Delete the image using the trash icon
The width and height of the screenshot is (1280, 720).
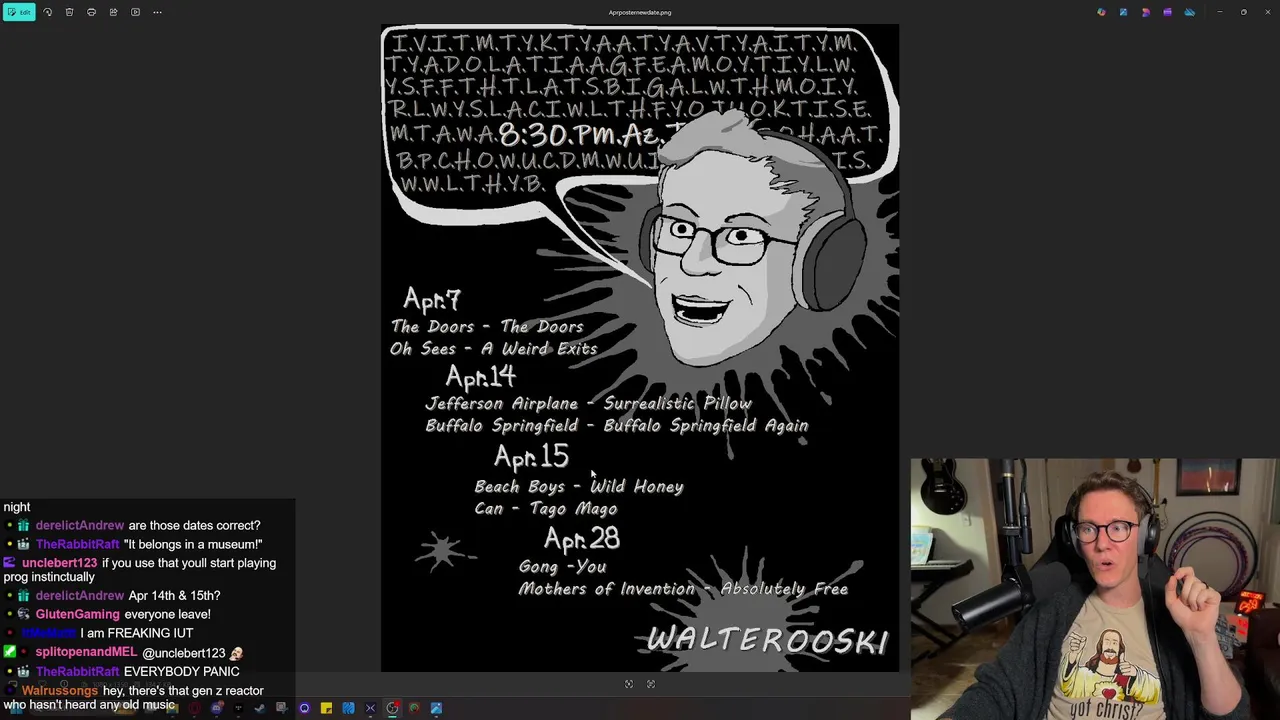[x=69, y=12]
